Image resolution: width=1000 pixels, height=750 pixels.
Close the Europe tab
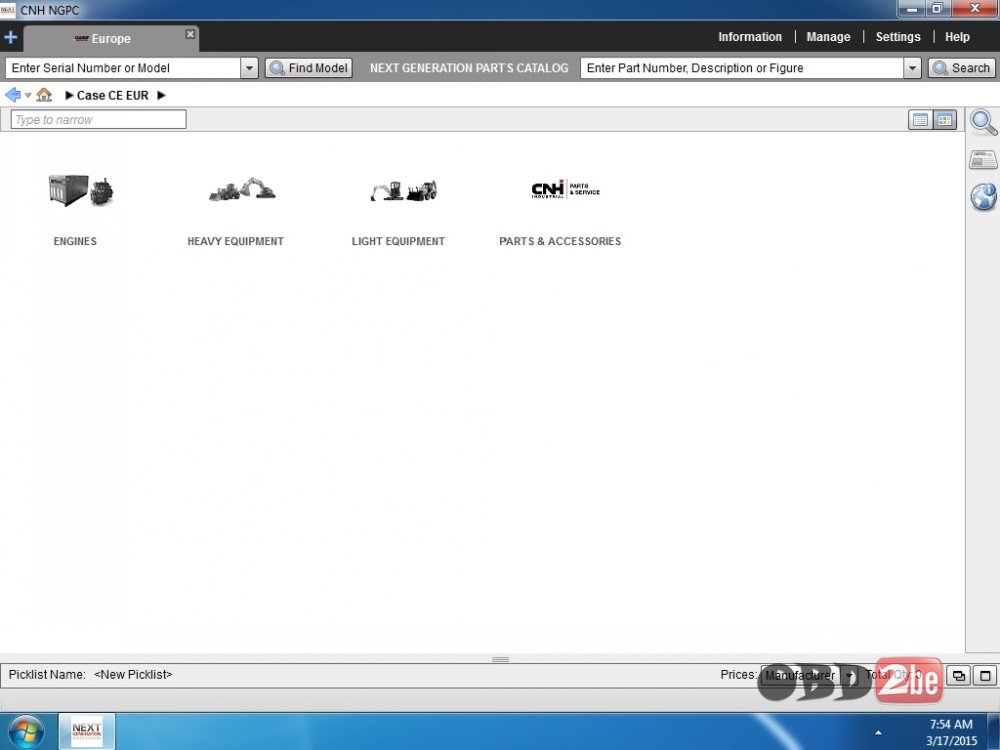pyautogui.click(x=190, y=34)
